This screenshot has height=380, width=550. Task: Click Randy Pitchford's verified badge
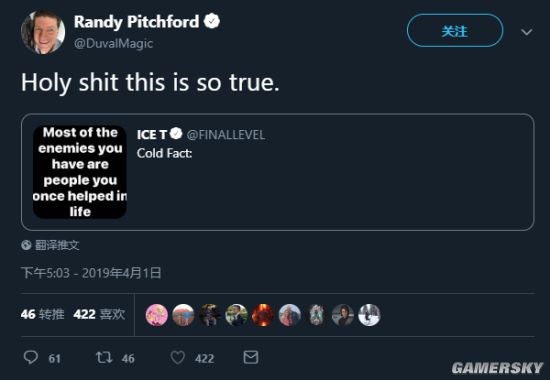(x=212, y=21)
